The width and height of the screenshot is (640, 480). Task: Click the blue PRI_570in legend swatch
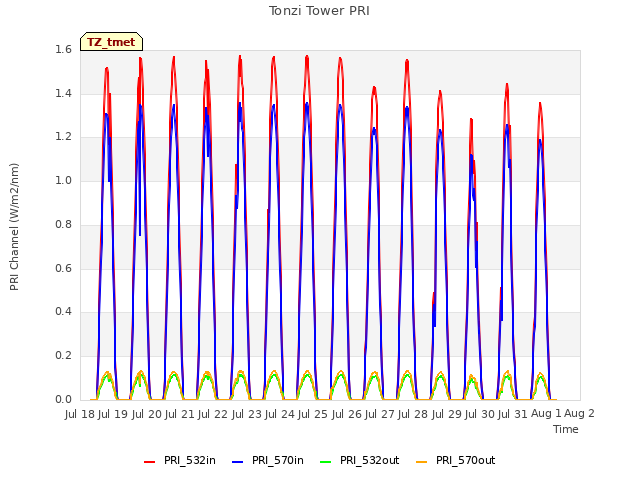point(238,462)
